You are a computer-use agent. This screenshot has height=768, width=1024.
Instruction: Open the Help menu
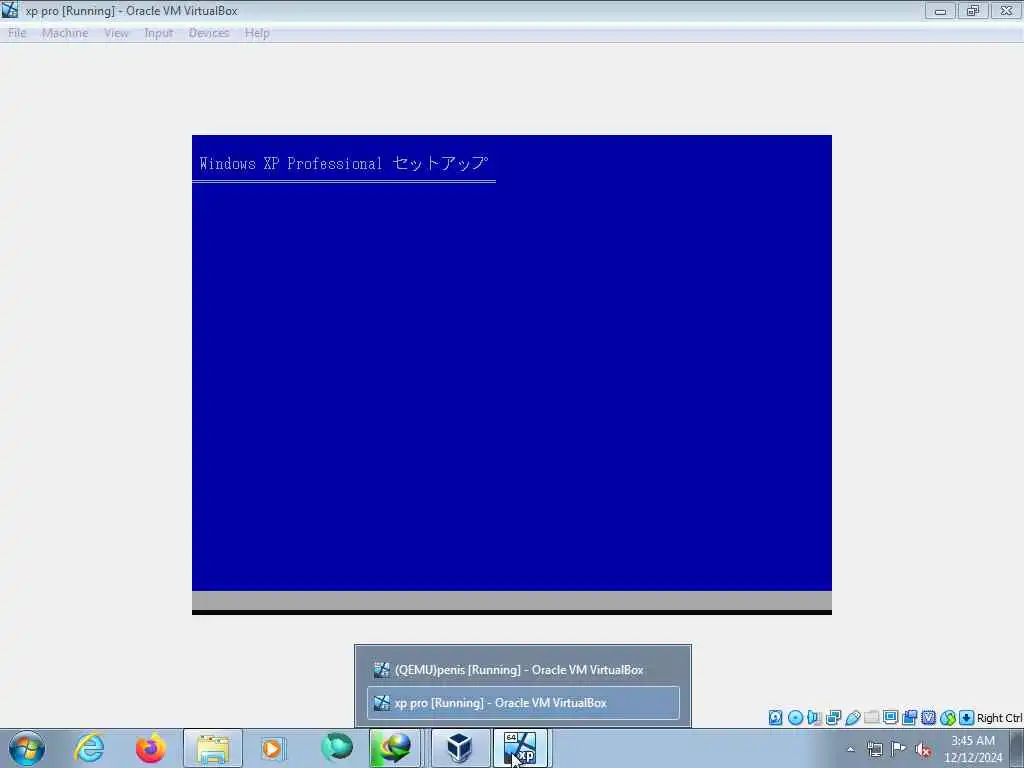[x=257, y=33]
